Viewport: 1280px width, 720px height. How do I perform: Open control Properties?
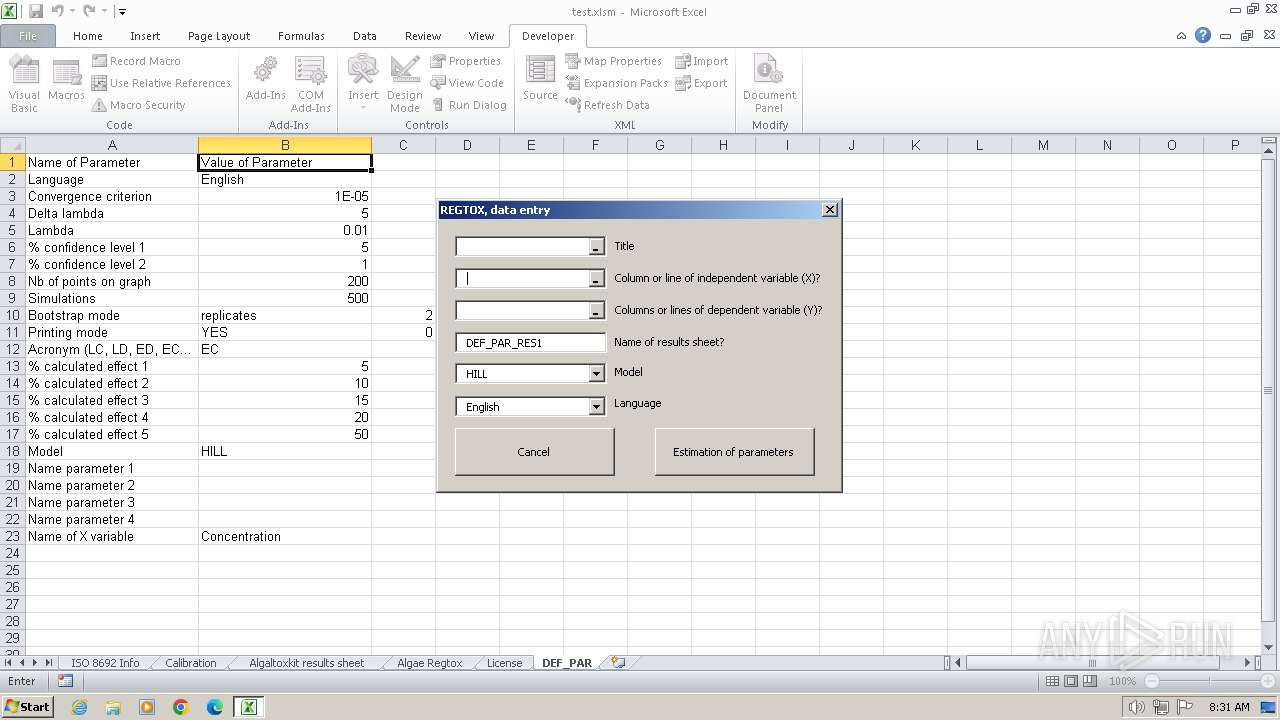coord(466,61)
